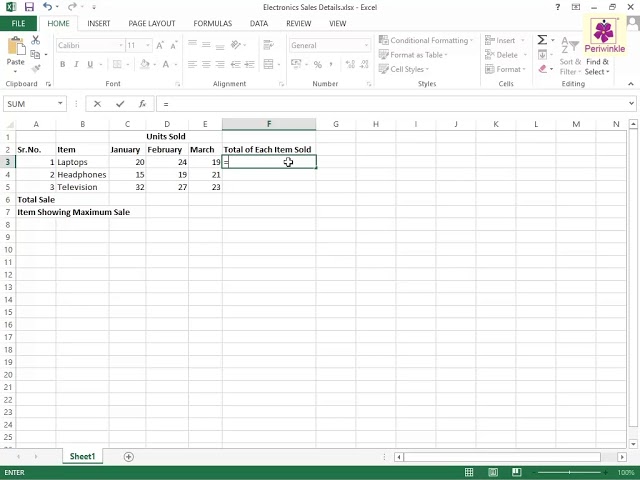
Task: Click Decrease Indent icon
Action: click(x=236, y=64)
